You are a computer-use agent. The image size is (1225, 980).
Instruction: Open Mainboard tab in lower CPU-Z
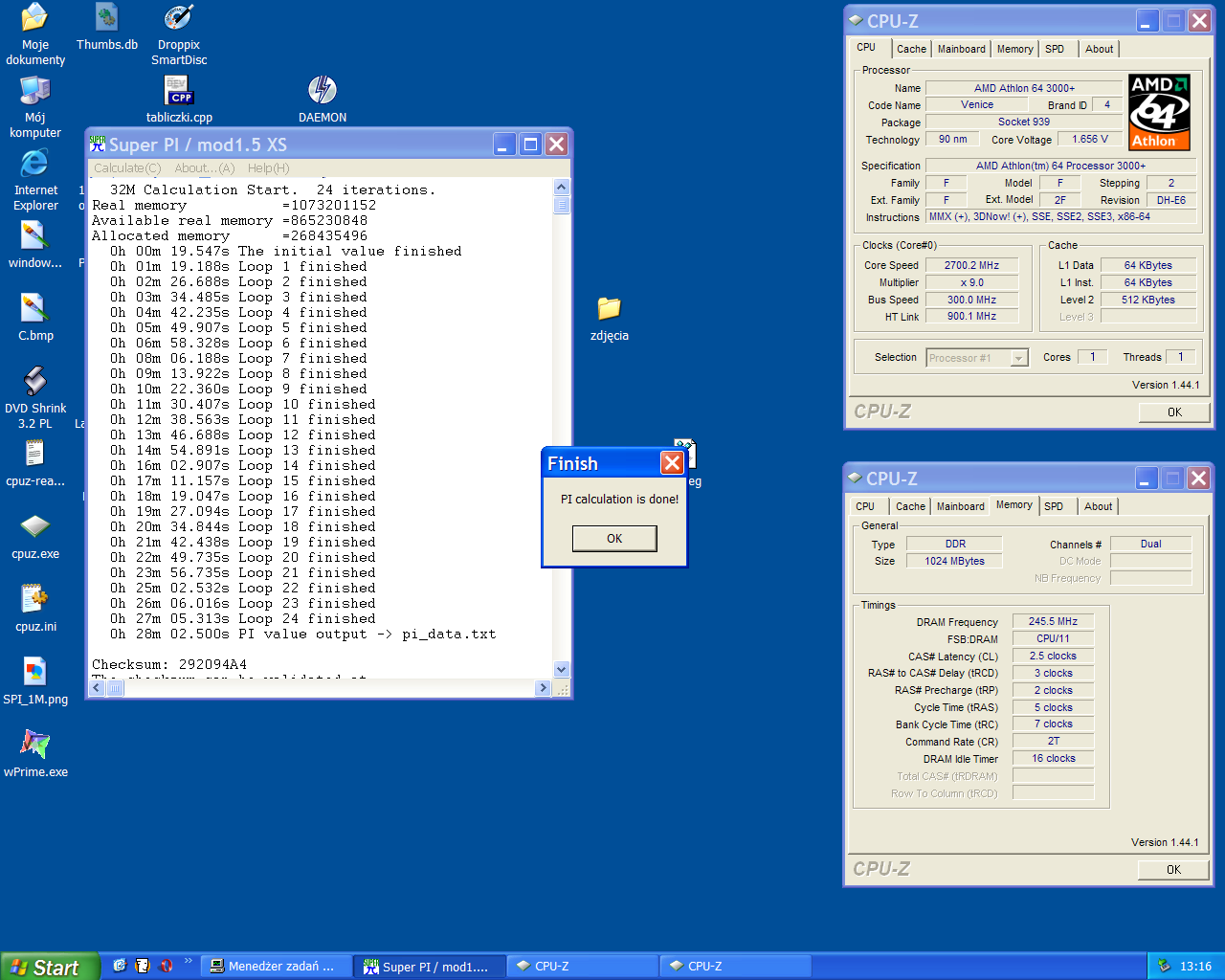pyautogui.click(x=960, y=506)
